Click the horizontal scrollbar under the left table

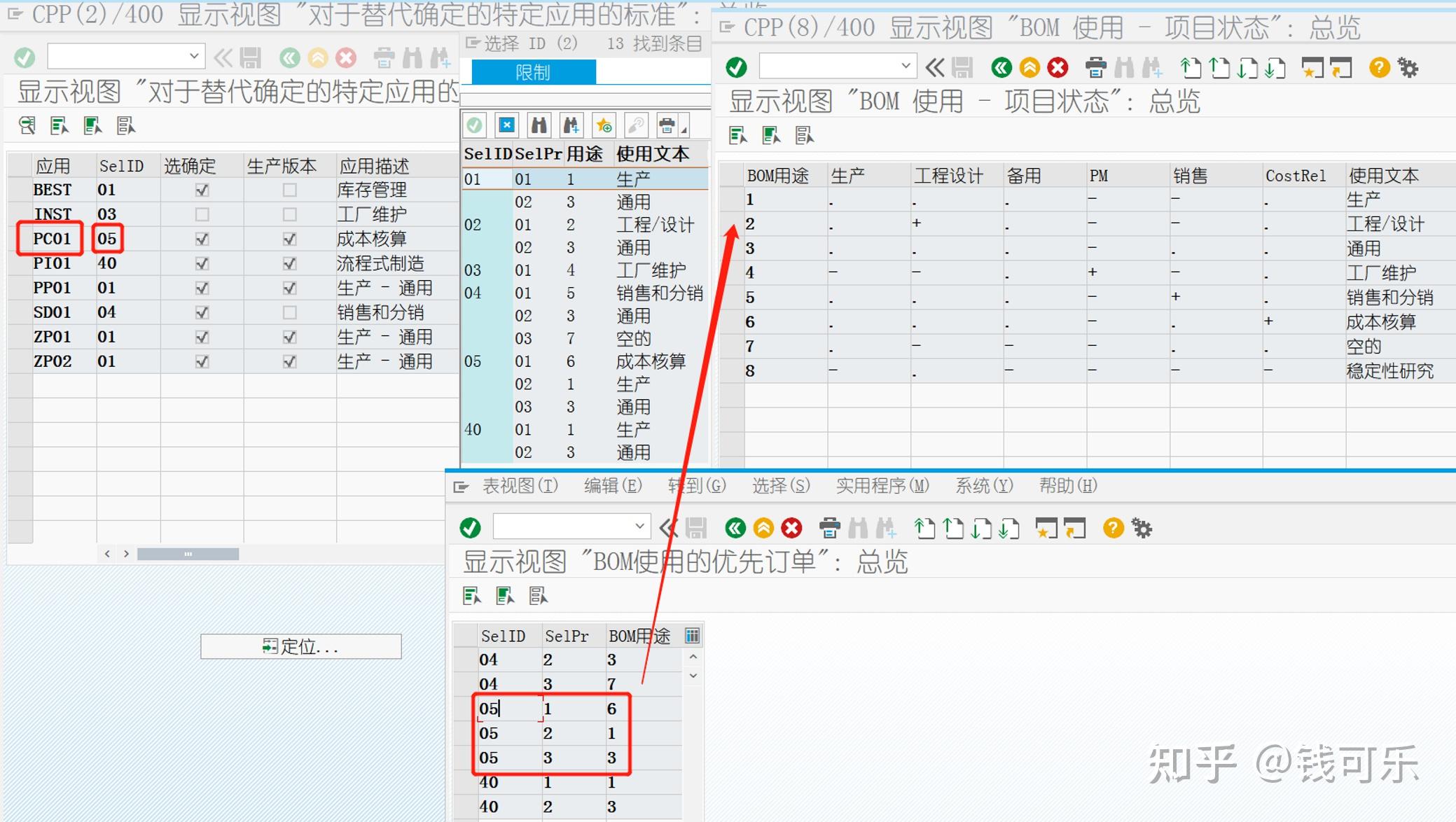tap(188, 553)
